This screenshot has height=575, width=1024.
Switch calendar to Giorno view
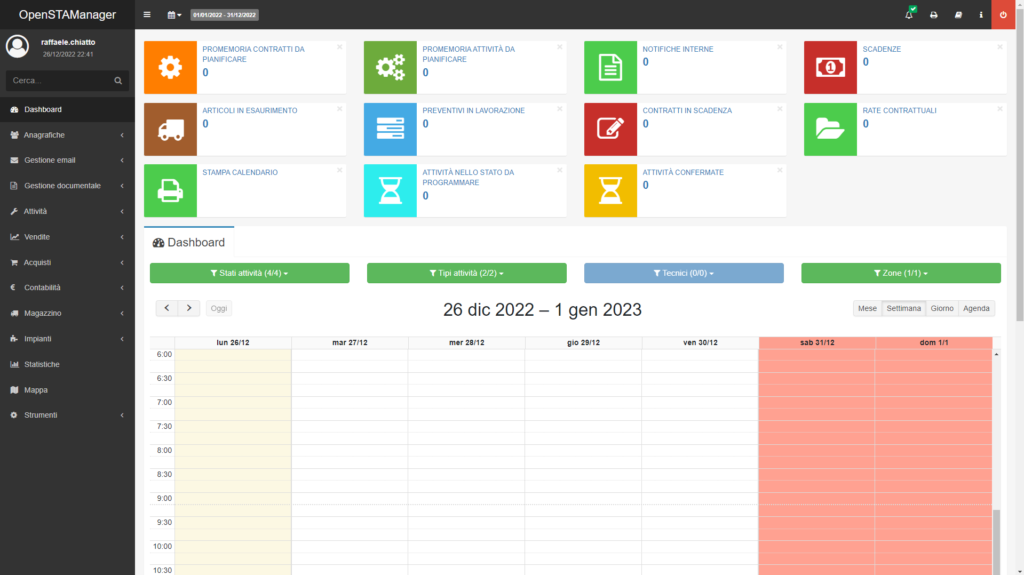click(x=942, y=308)
